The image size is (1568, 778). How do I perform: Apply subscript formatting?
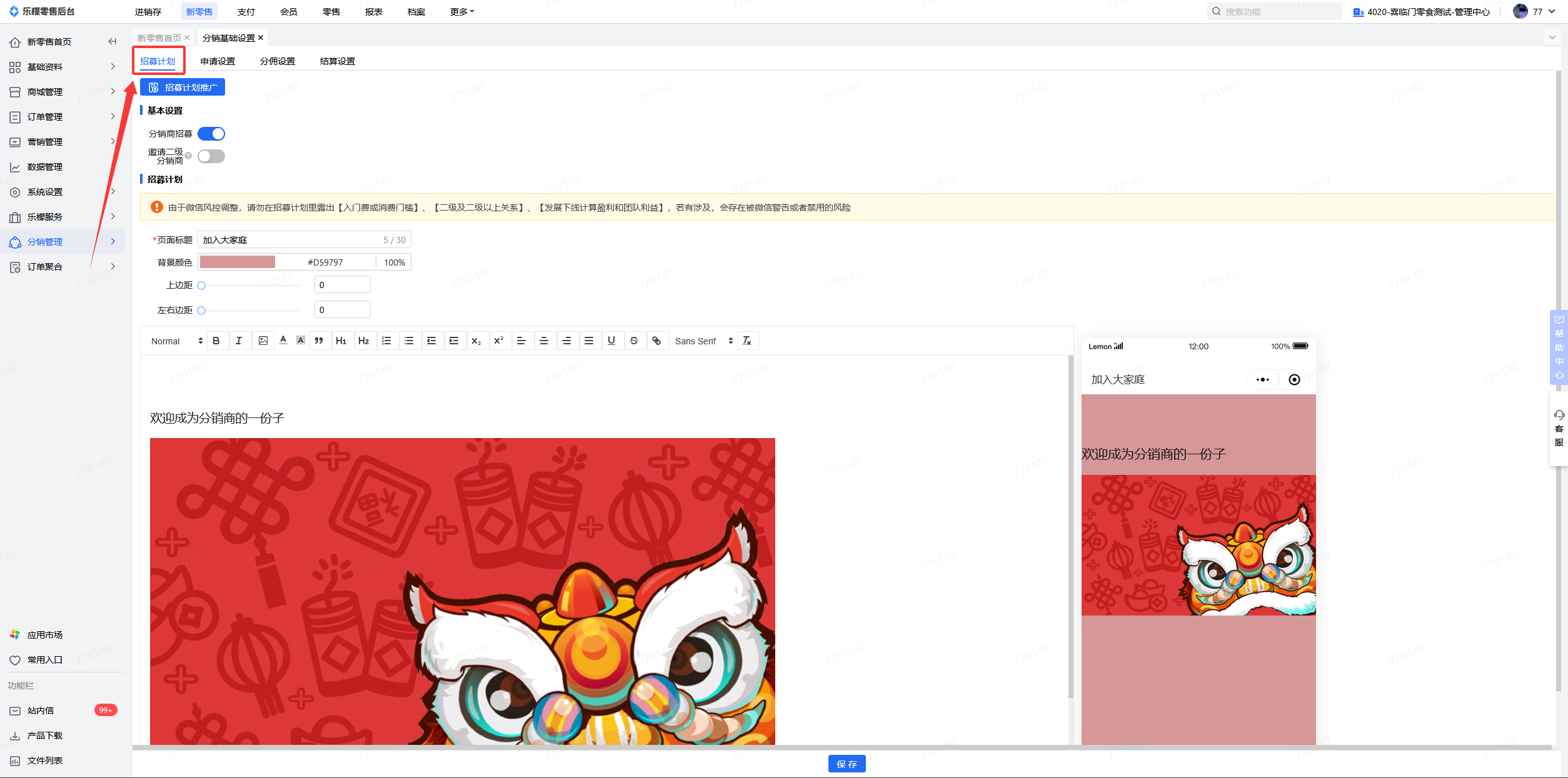click(476, 341)
